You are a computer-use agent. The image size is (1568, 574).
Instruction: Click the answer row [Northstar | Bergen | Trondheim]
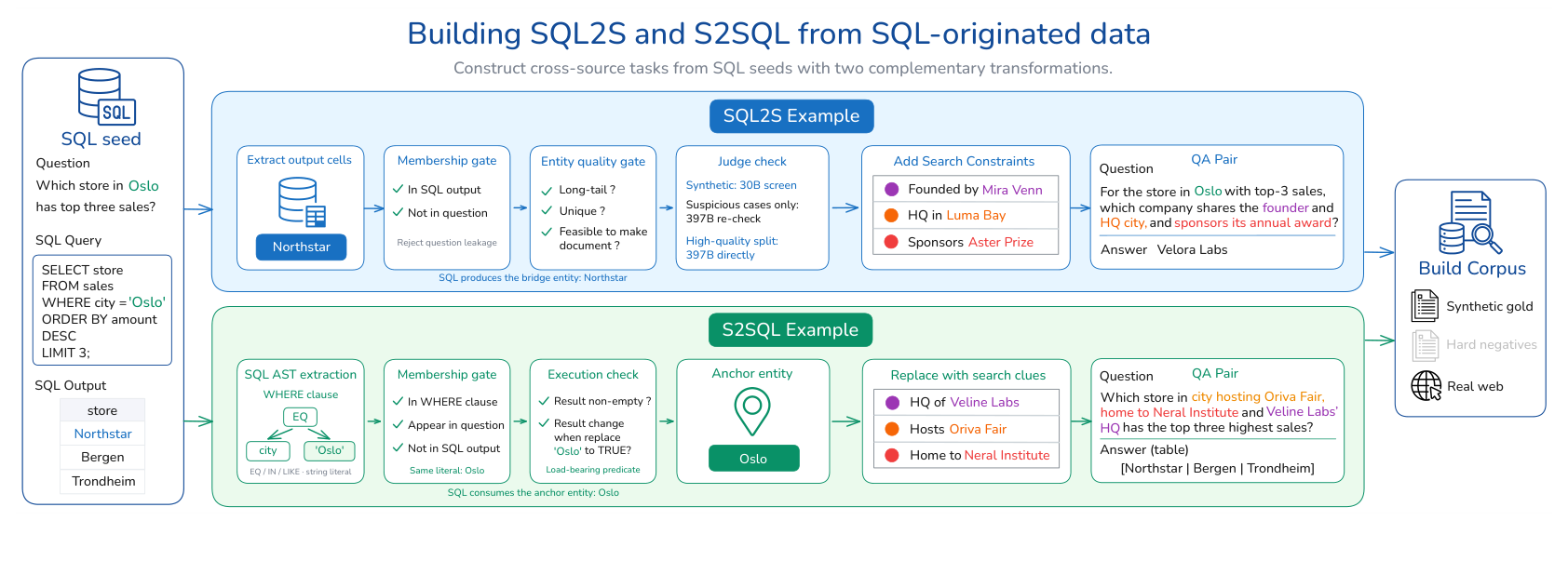point(1217,468)
